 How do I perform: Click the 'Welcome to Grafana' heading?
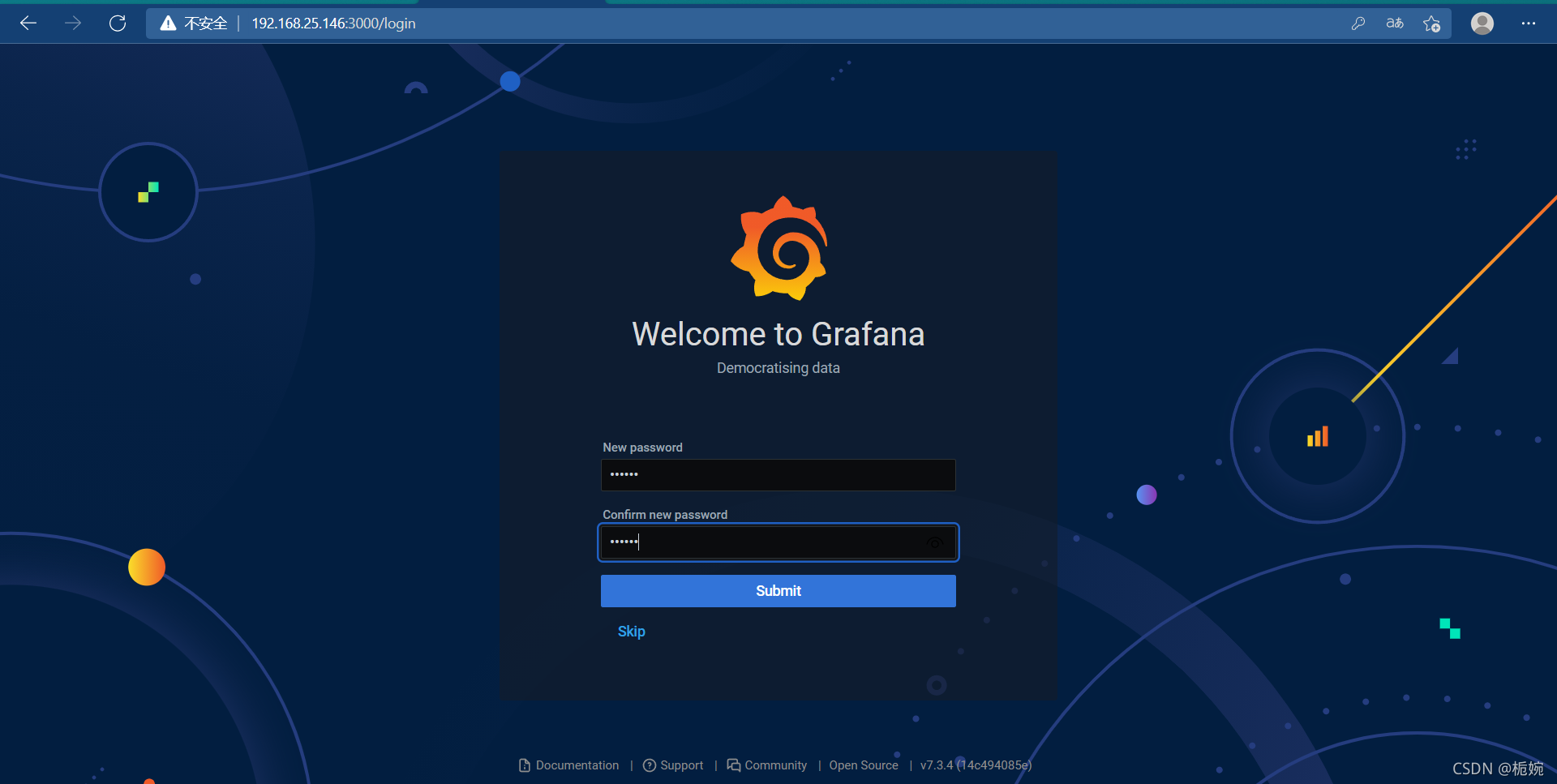[x=778, y=334]
